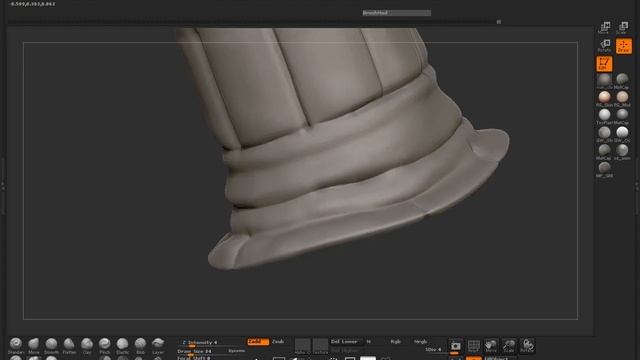Image resolution: width=640 pixels, height=360 pixels.
Task: Pick the last material sphere at column bottom
Action: coord(604,169)
